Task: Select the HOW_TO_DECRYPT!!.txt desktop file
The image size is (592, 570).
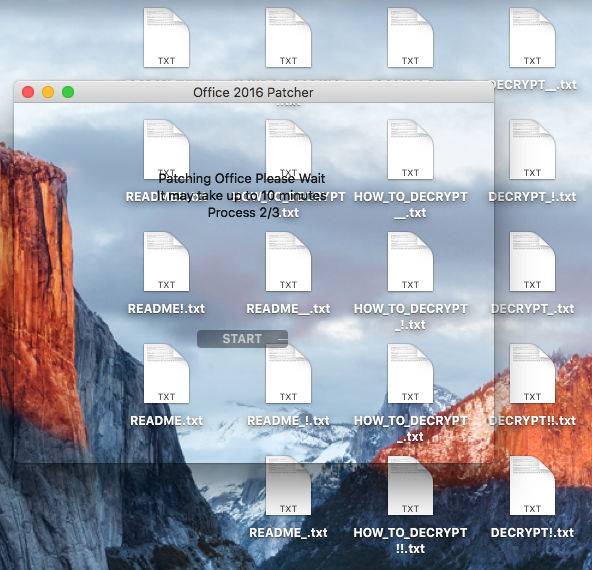Action: tap(410, 486)
